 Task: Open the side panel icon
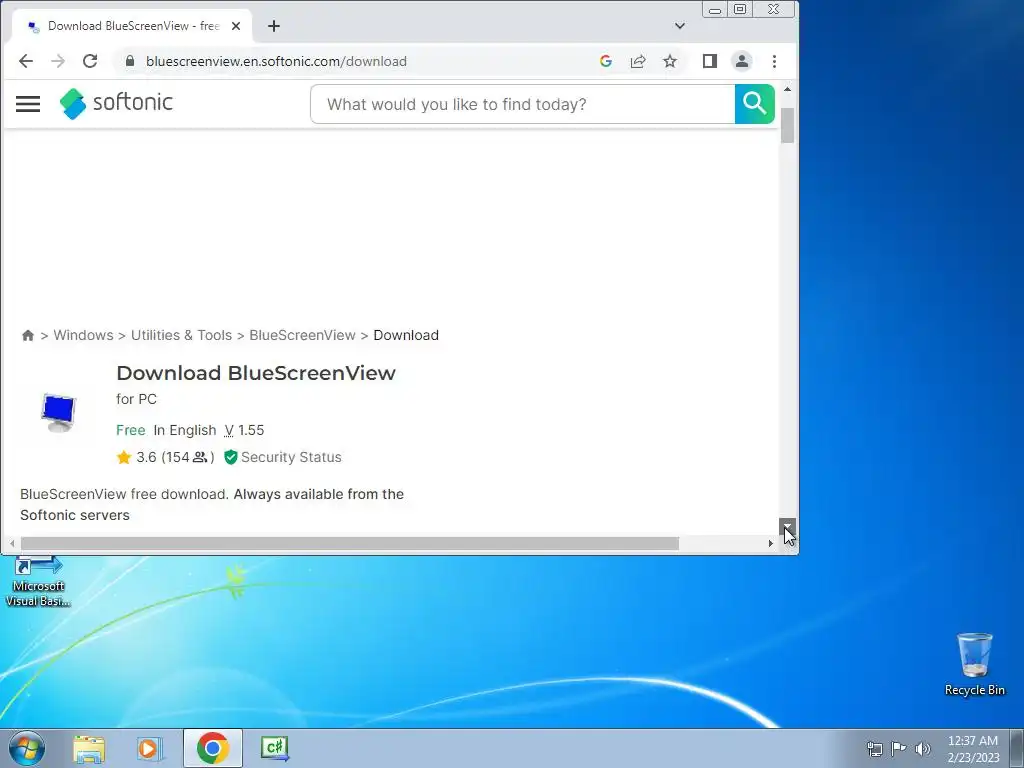click(710, 61)
